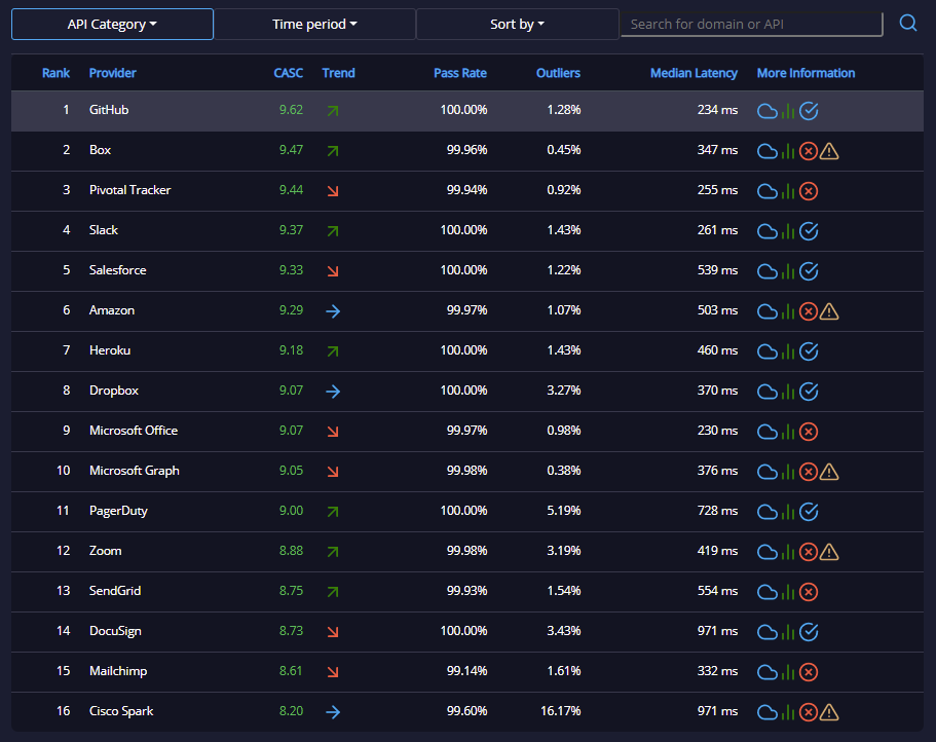Click the red X status icon for Mailchimp
Screen dimensions: 936x742
point(808,672)
